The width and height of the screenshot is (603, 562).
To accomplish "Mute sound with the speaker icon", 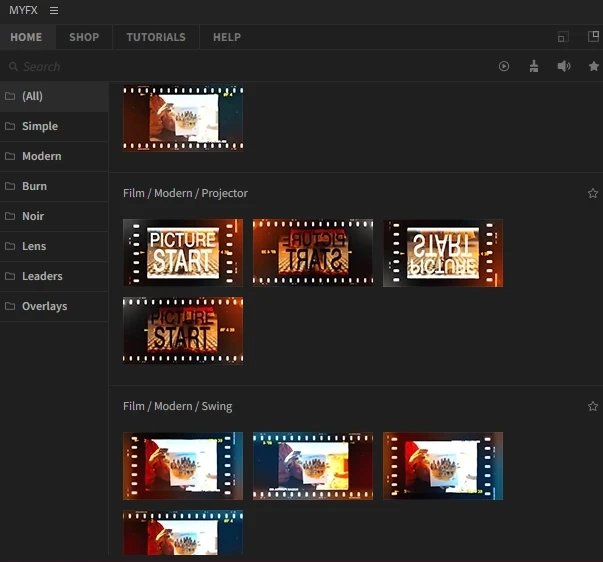I will 564,66.
